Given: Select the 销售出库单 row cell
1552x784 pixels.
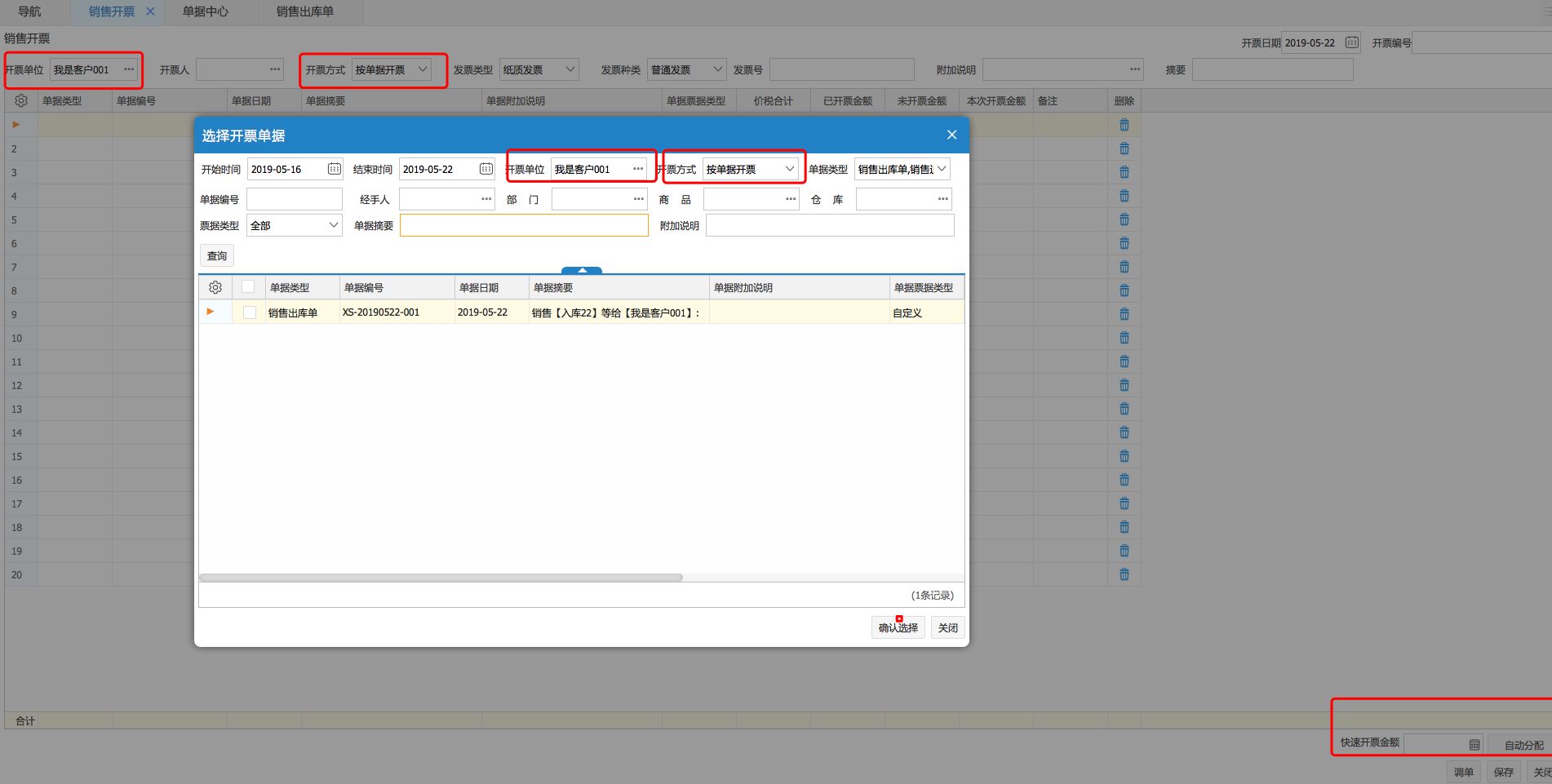Looking at the screenshot, I should [303, 312].
